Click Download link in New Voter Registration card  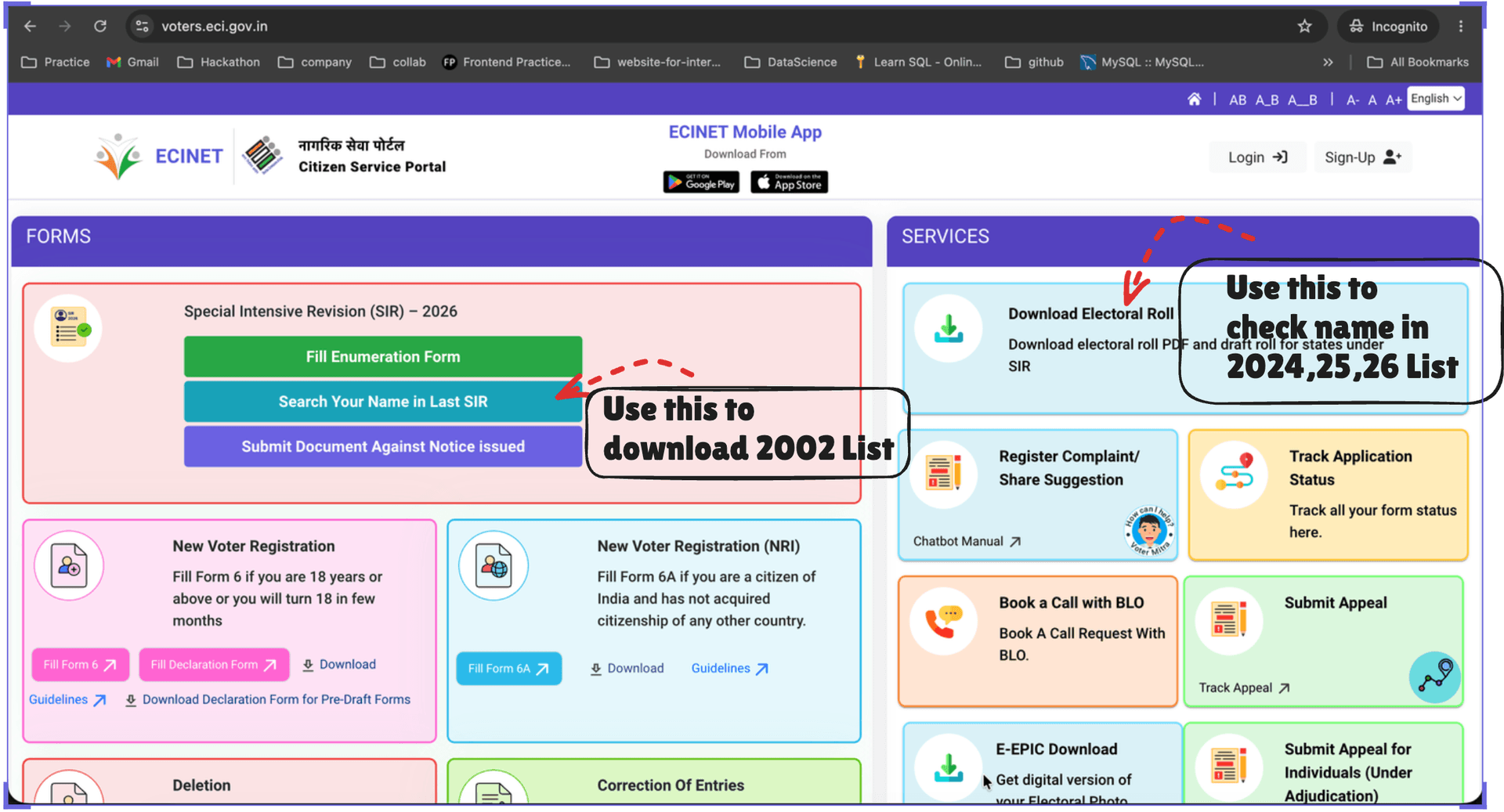pos(339,665)
